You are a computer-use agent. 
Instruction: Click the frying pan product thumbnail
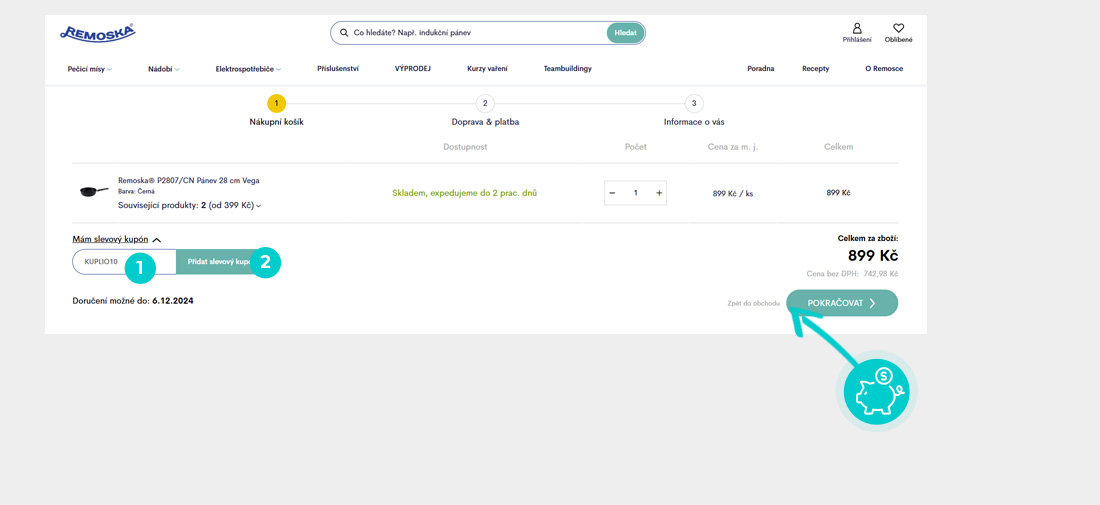coord(93,191)
